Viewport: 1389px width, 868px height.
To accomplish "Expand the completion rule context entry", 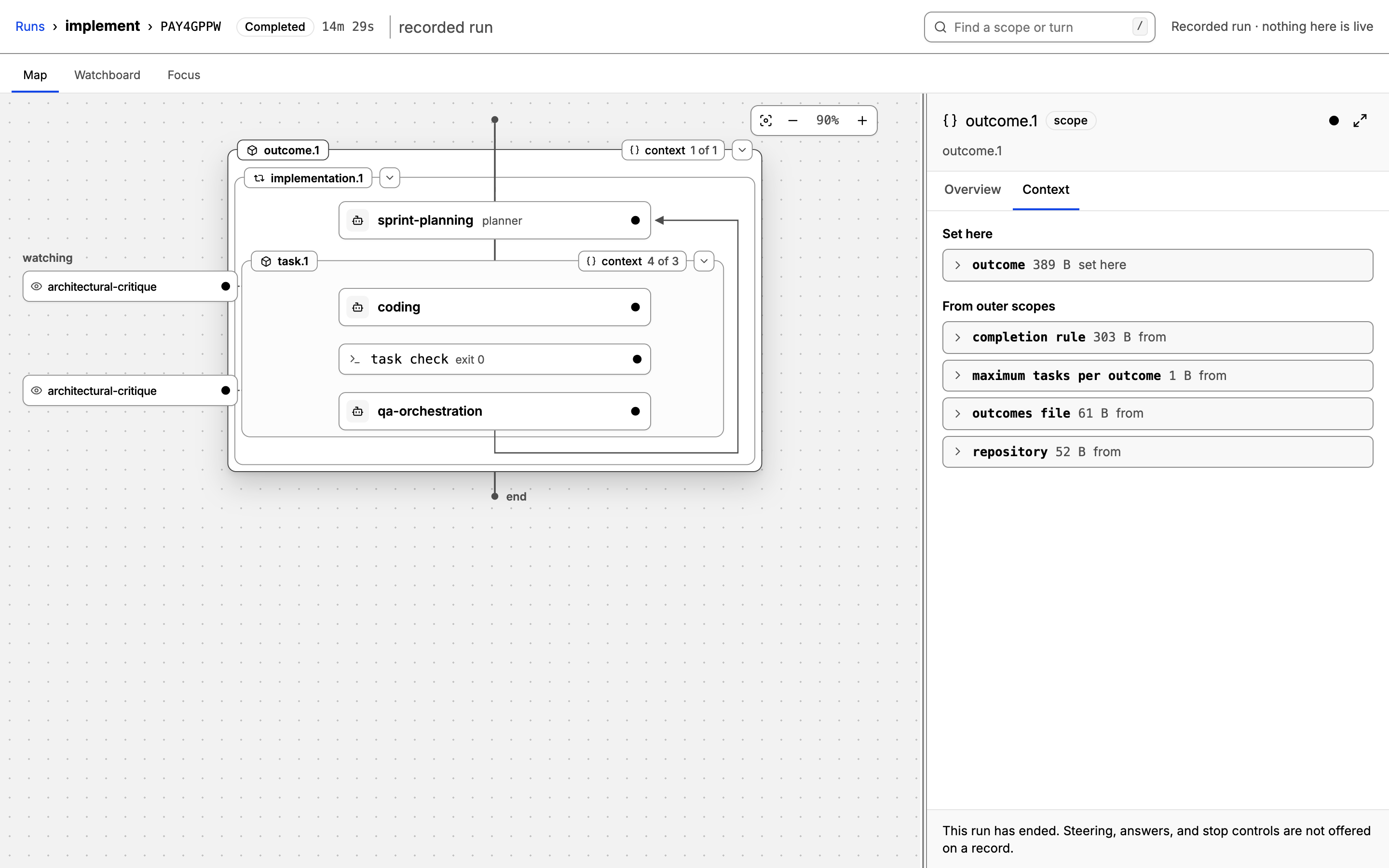I will point(1157,337).
